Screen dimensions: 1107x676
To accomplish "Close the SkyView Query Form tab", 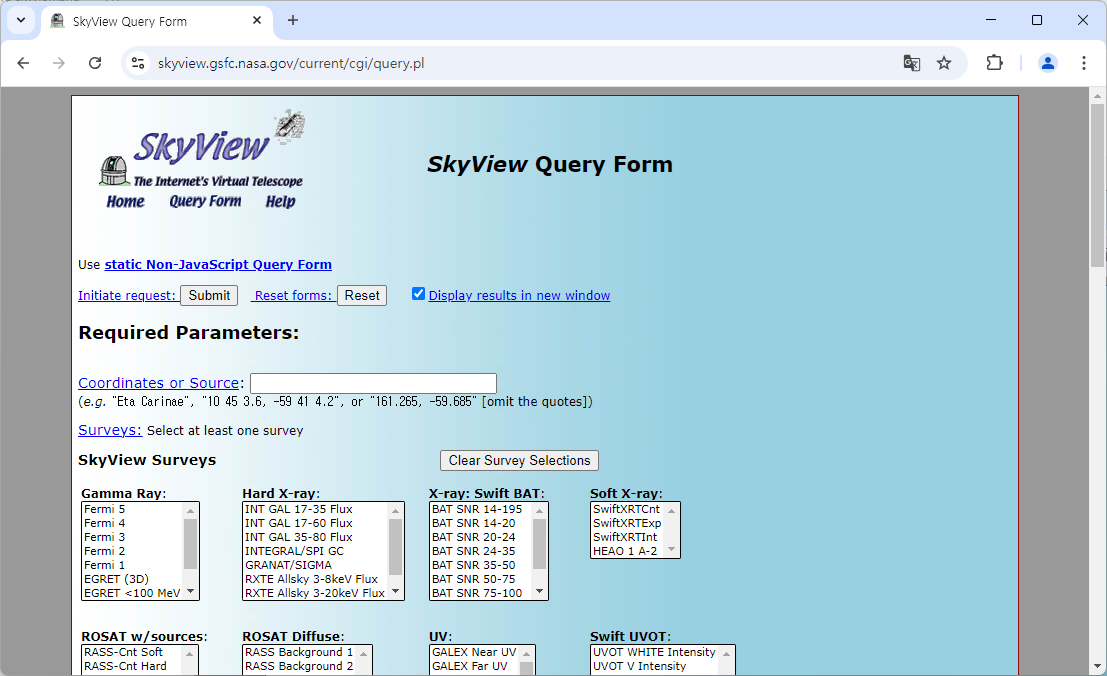I will pos(257,20).
